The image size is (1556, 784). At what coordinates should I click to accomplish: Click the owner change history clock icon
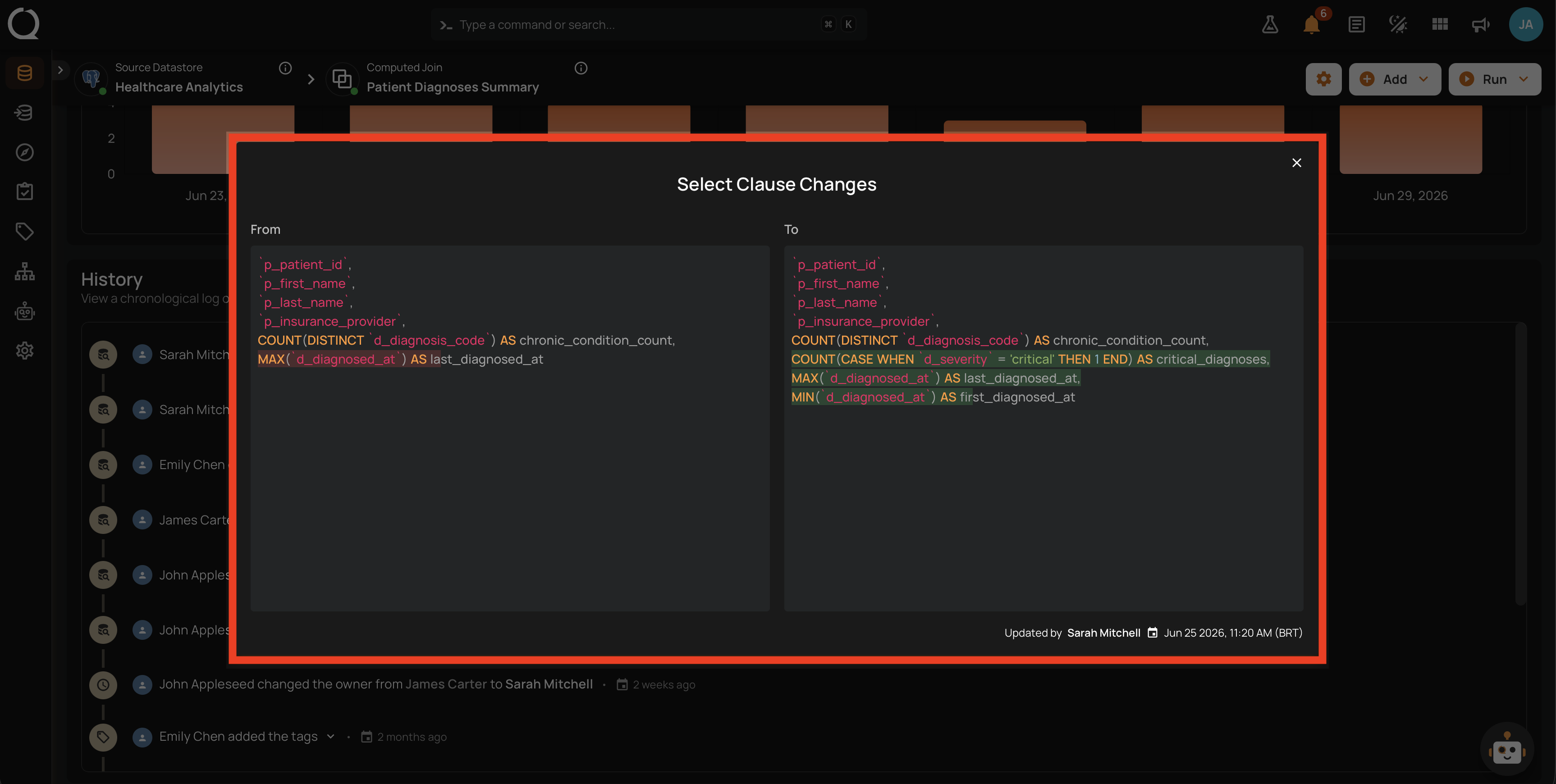coord(103,685)
